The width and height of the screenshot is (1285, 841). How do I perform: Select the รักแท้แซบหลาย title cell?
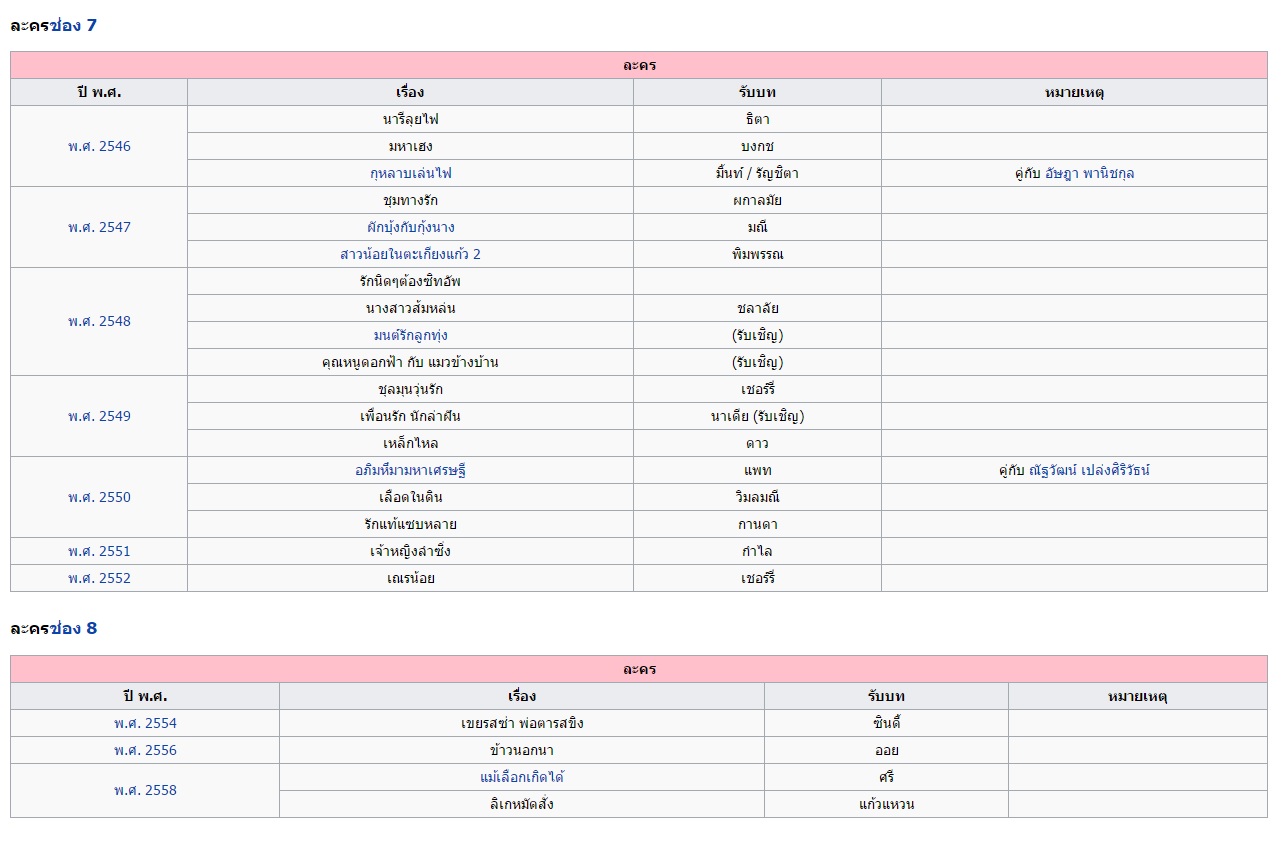(410, 524)
